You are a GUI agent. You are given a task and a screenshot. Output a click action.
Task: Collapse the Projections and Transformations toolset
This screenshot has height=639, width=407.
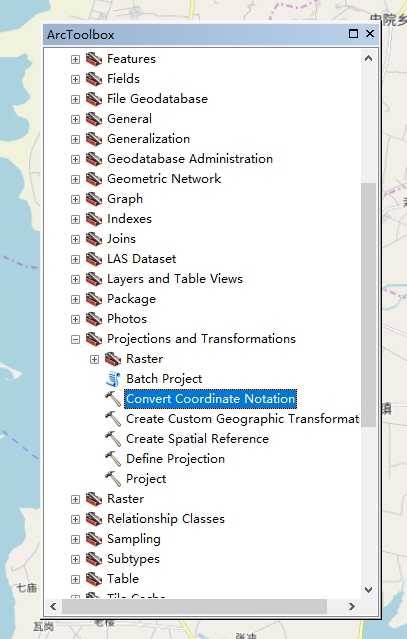(x=75, y=339)
